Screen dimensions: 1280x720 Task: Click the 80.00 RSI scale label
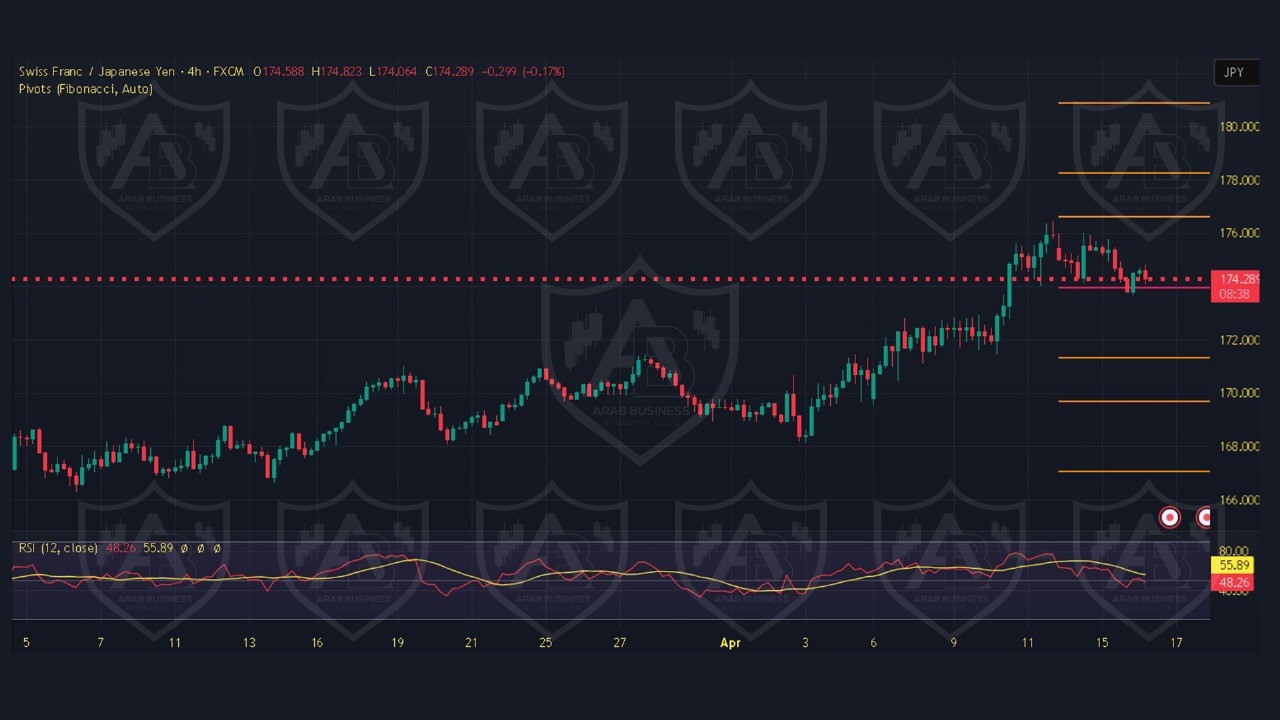[1234, 551]
